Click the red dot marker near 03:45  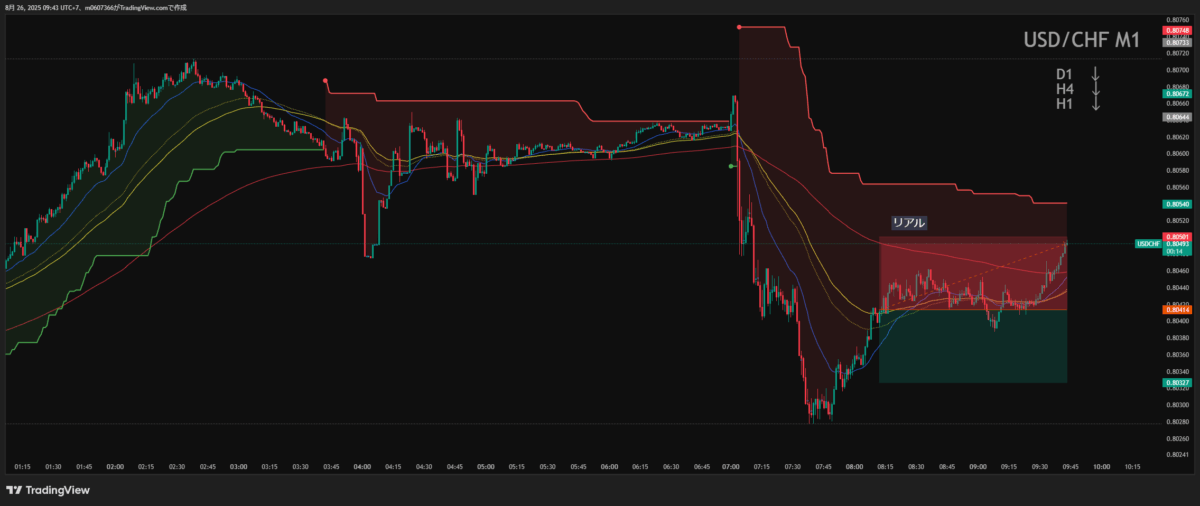point(326,81)
